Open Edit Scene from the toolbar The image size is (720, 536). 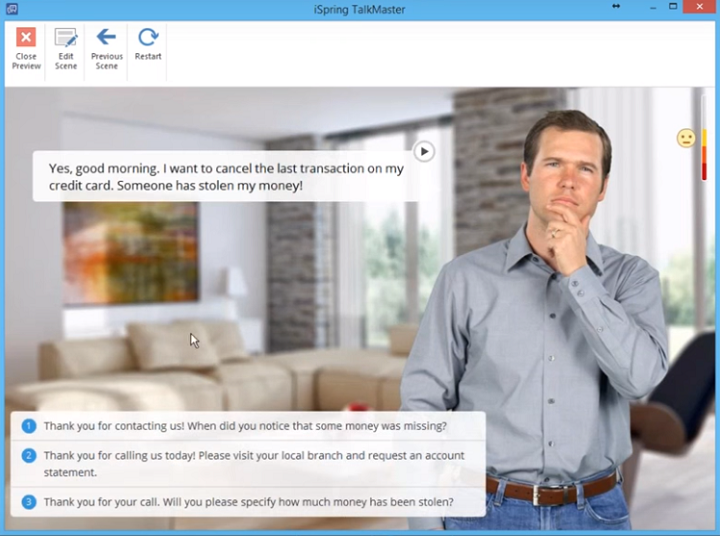pos(66,49)
